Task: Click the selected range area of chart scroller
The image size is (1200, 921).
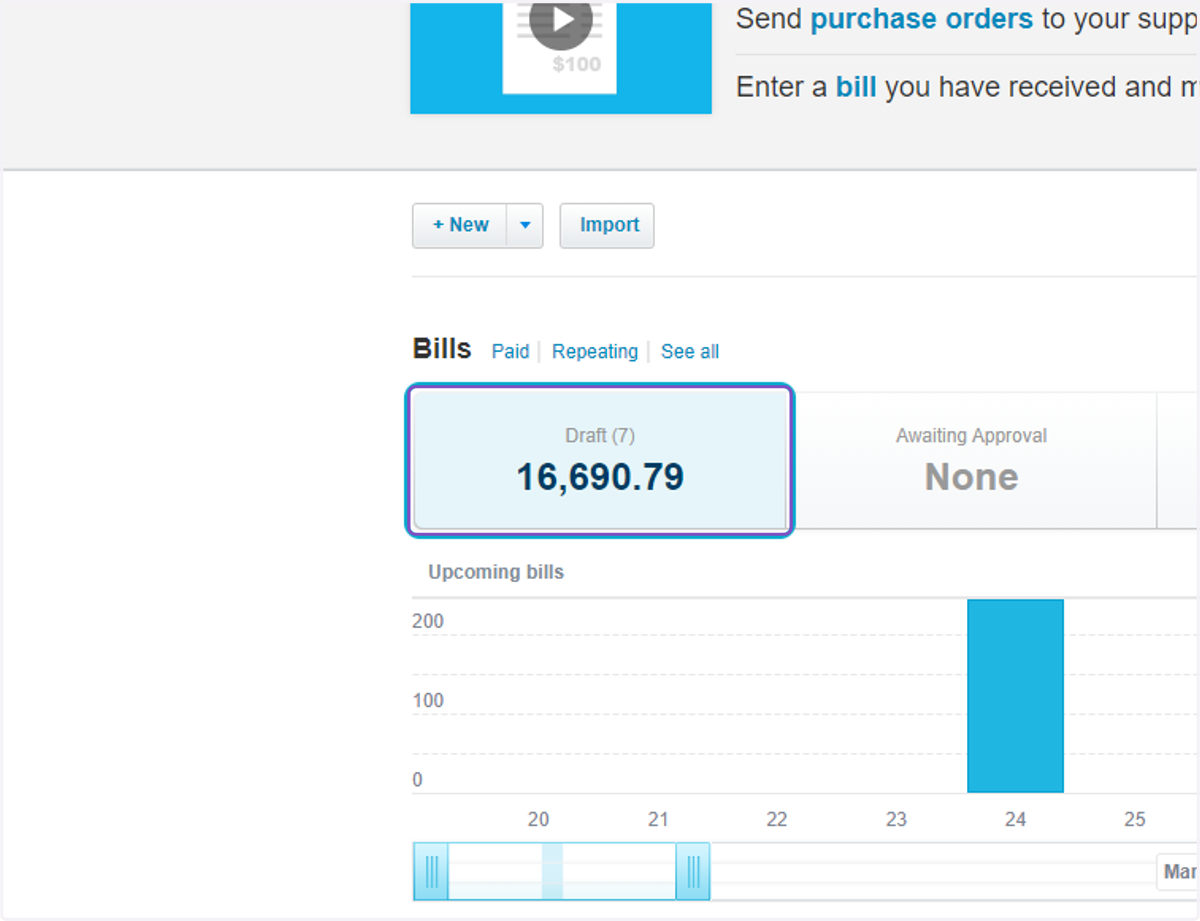Action: coord(562,871)
